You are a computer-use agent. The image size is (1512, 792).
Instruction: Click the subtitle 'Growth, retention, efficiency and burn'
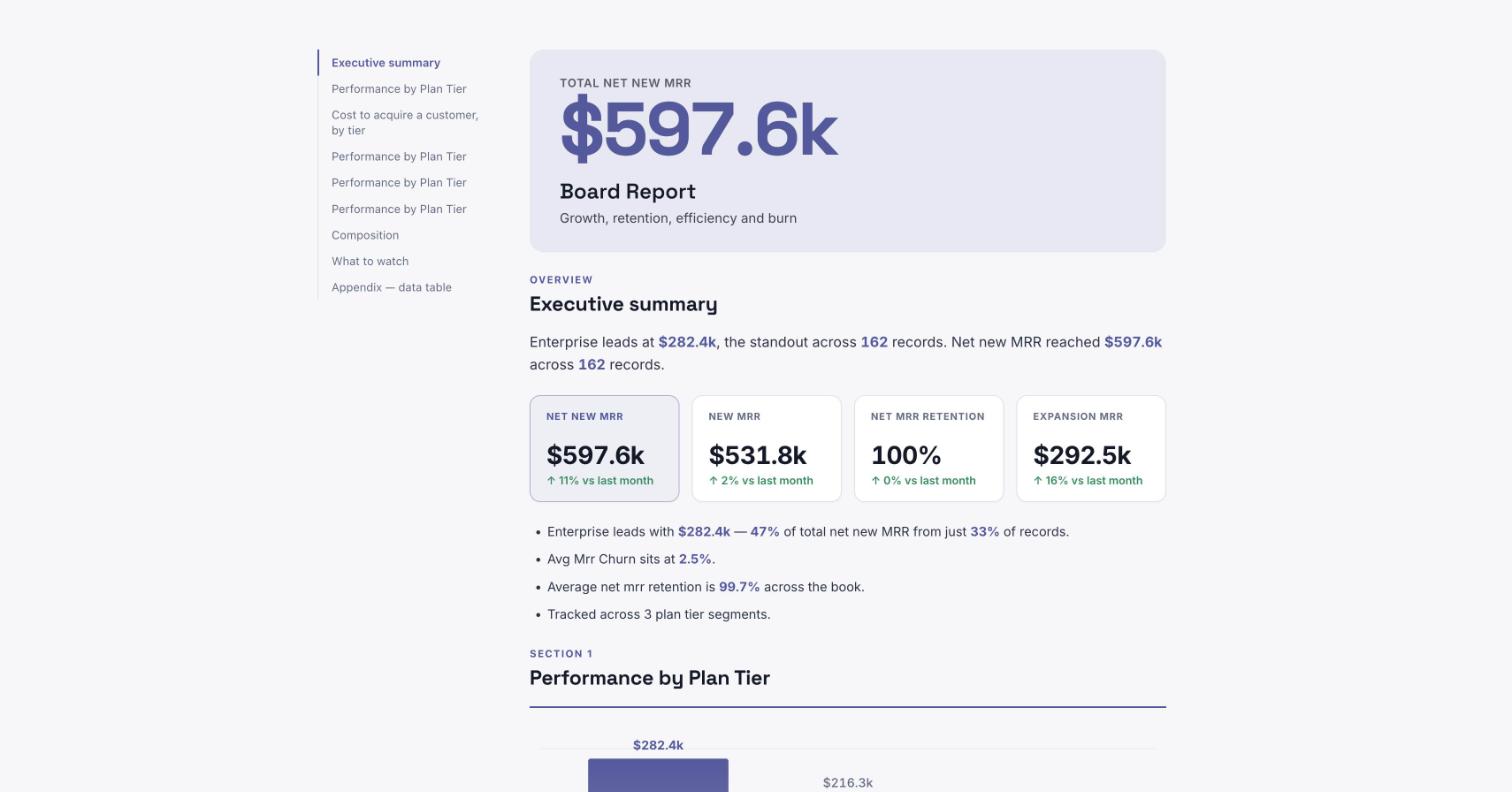678,219
